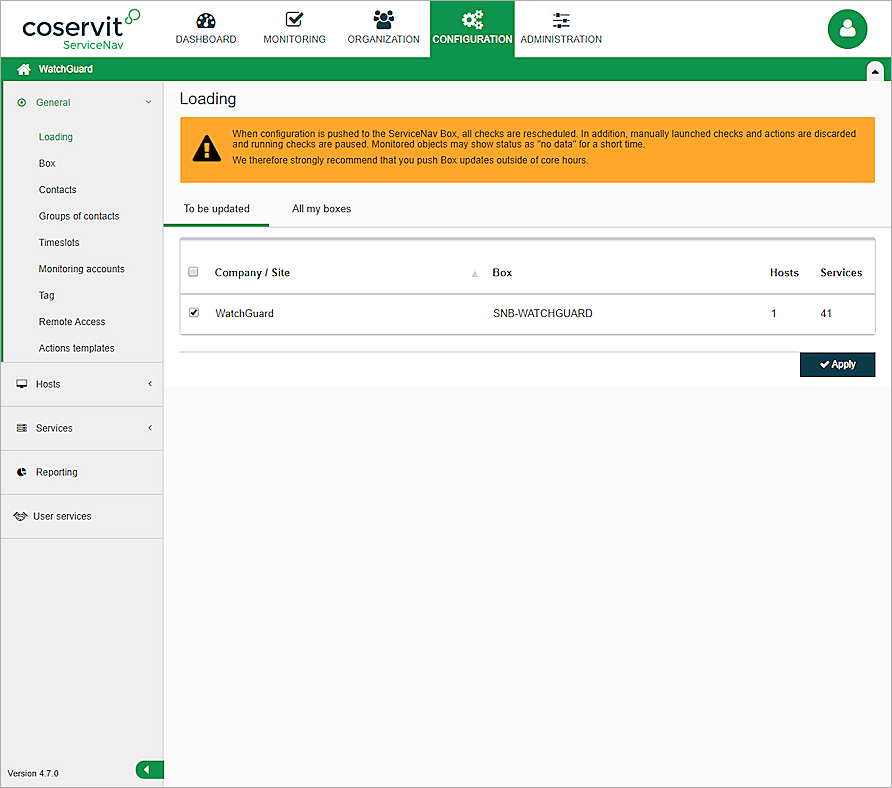This screenshot has width=892, height=788.
Task: Click the user profile avatar icon
Action: tap(847, 29)
